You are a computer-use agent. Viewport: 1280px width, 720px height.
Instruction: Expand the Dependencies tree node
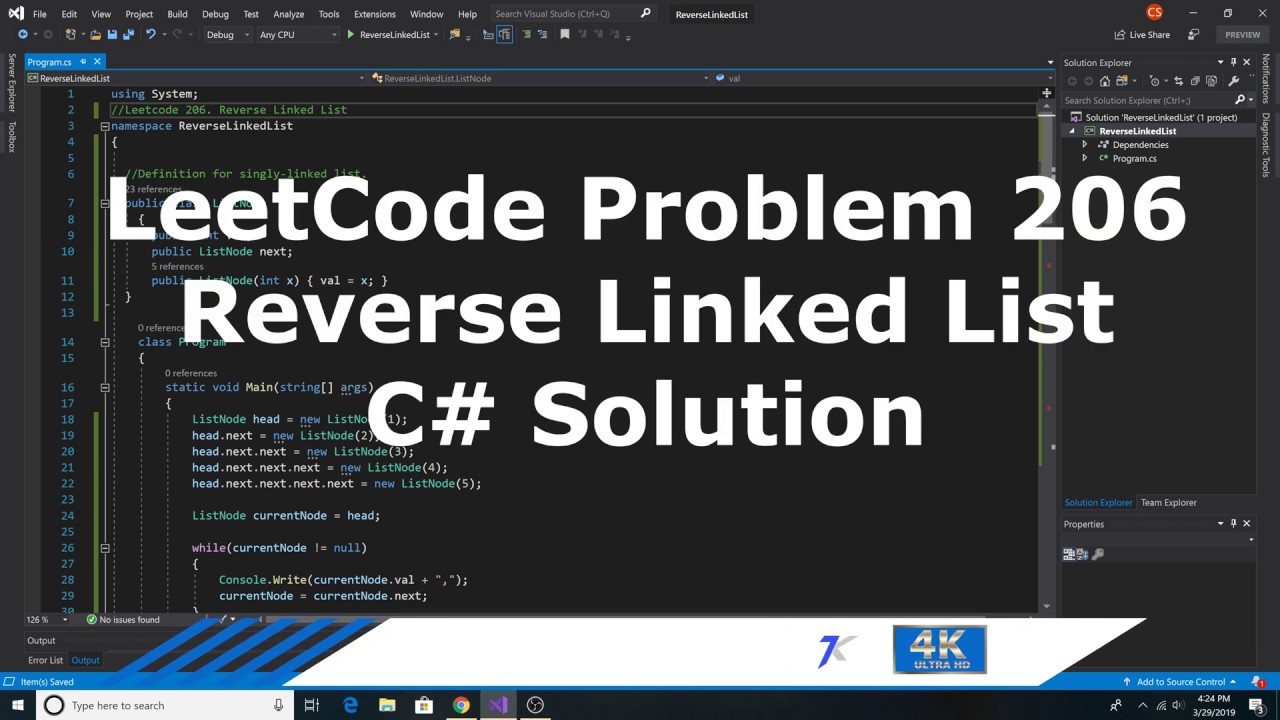(1084, 144)
